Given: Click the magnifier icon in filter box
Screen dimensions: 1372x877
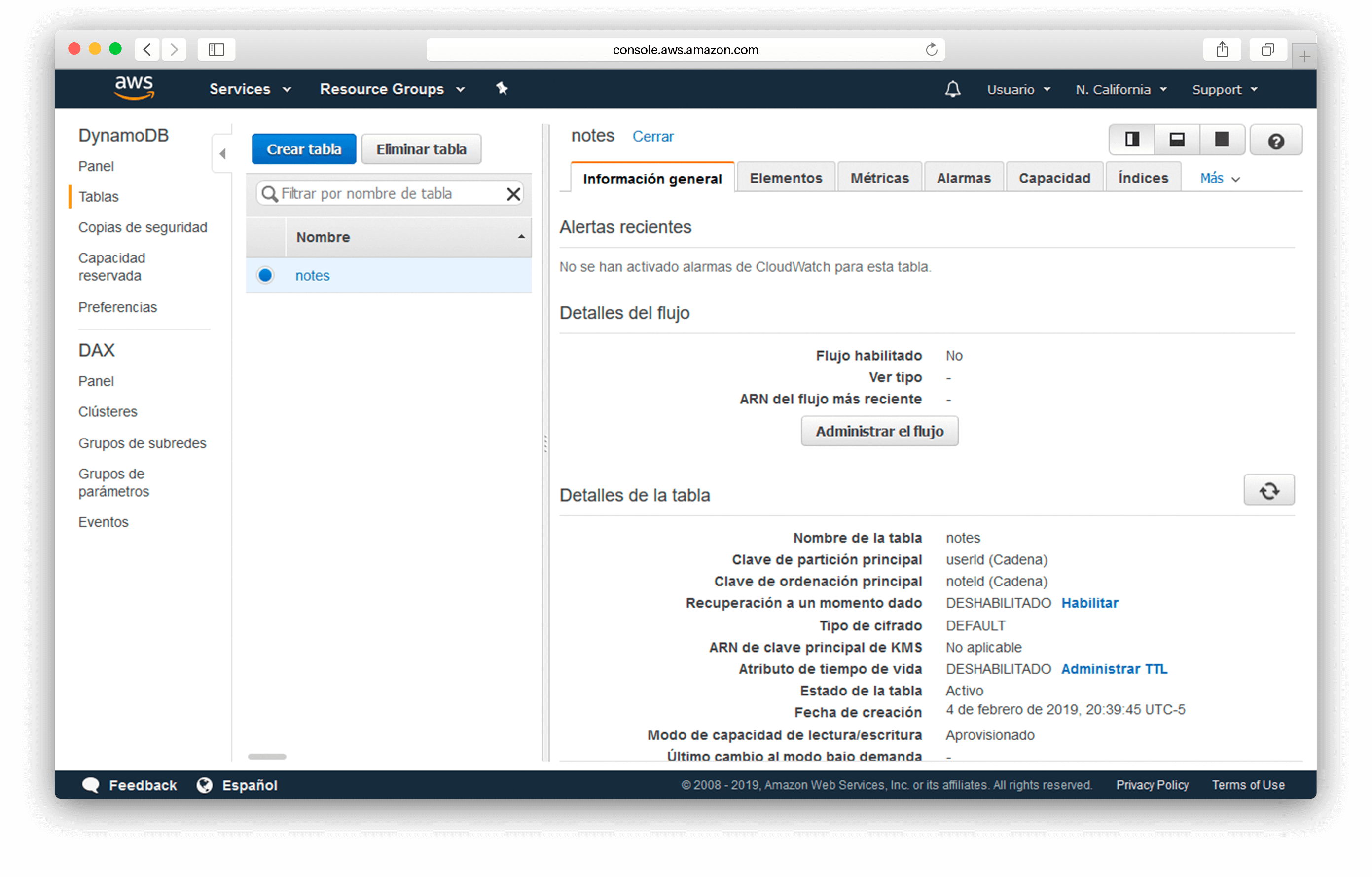Looking at the screenshot, I should coord(269,194).
